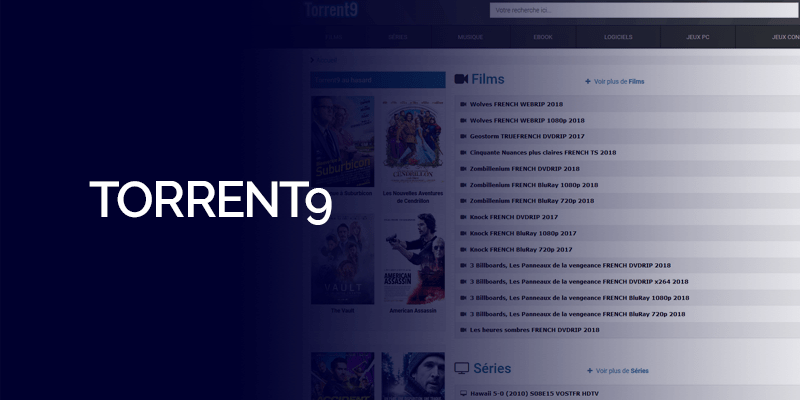Open '3 Billboards ... FRENCH DVDRIP 2018' without x264
The height and width of the screenshot is (400, 800).
coord(570,266)
